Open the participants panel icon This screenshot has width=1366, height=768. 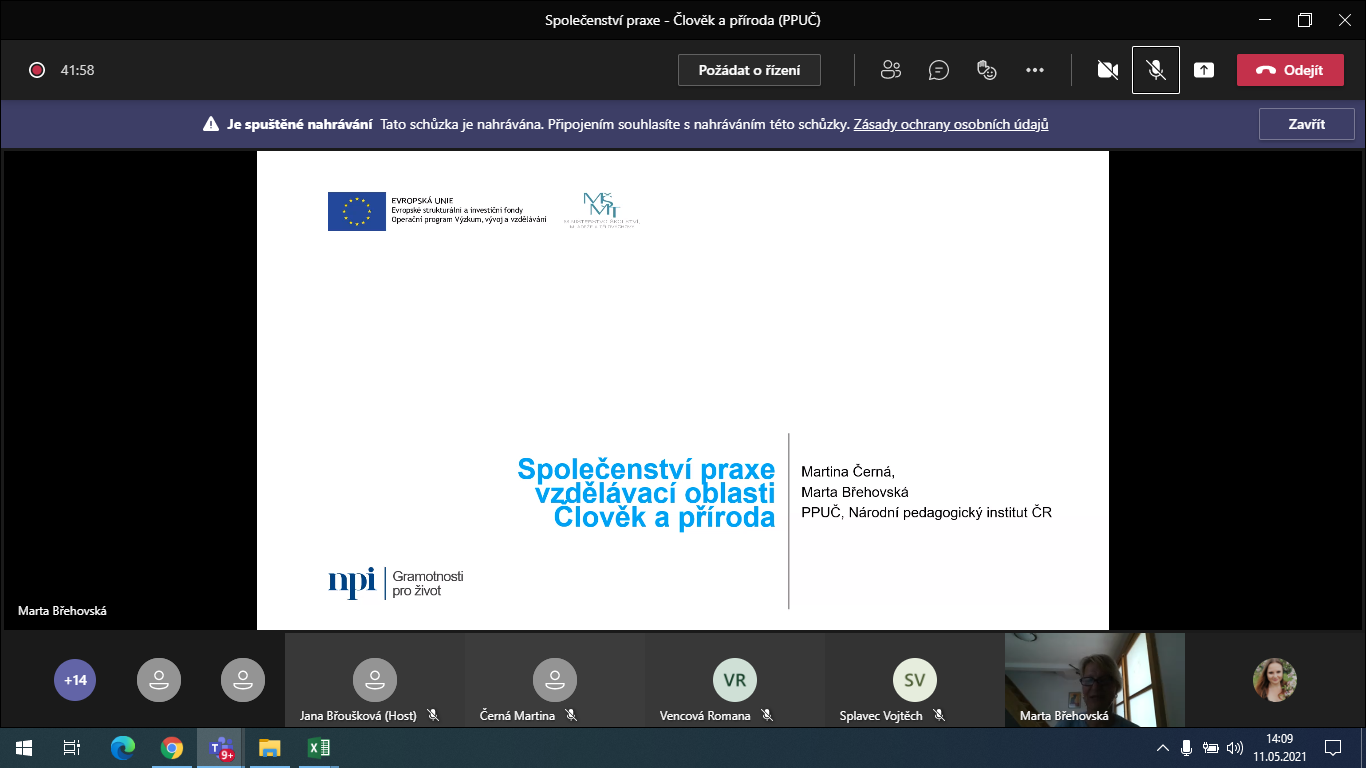[890, 70]
